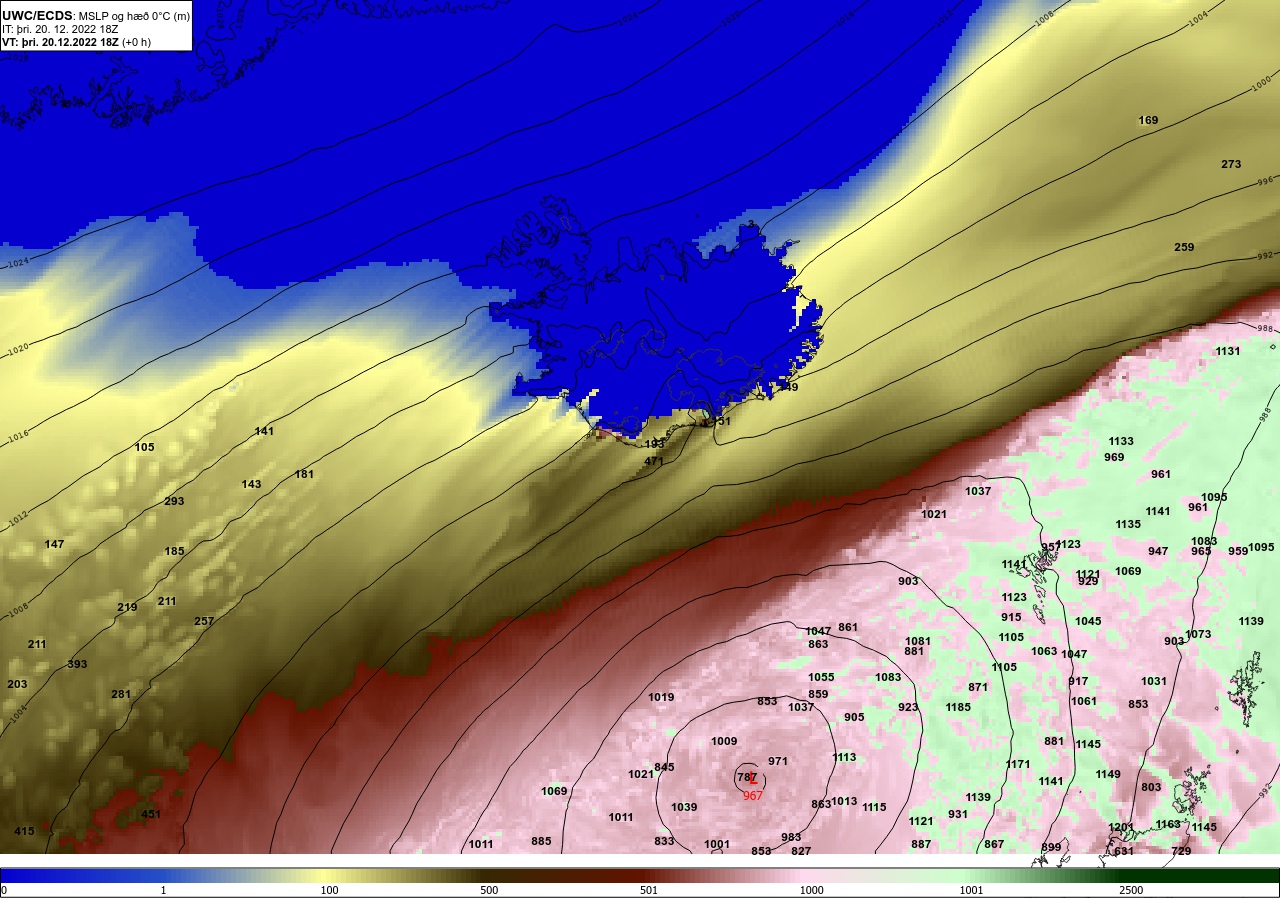Viewport: 1280px width, 898px height.
Task: Click the height value 415
Action: pos(24,831)
